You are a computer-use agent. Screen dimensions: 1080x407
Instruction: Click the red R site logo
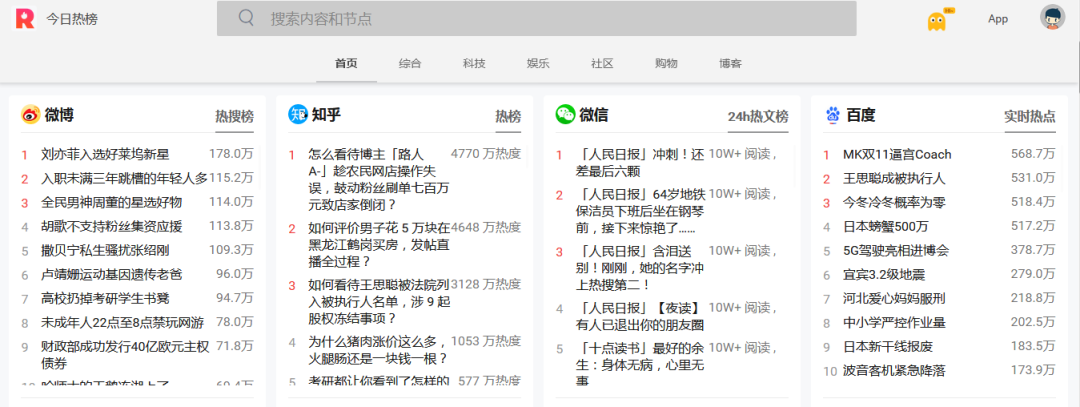[x=25, y=19]
